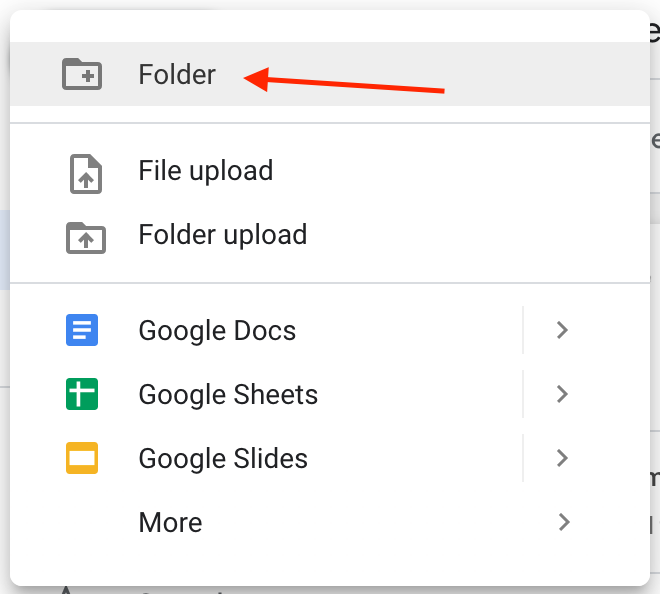Click the empty space left of More label
This screenshot has width=660, height=594.
[82, 522]
